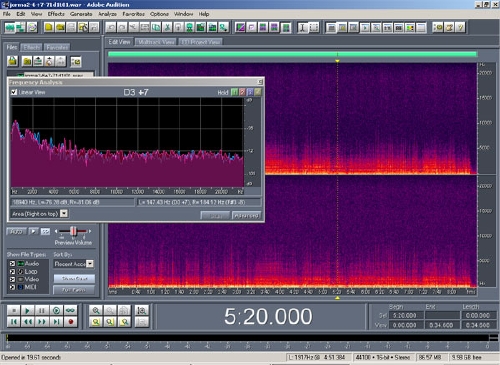
Task: Select the Time Selection I-beam tool
Action: (302, 27)
